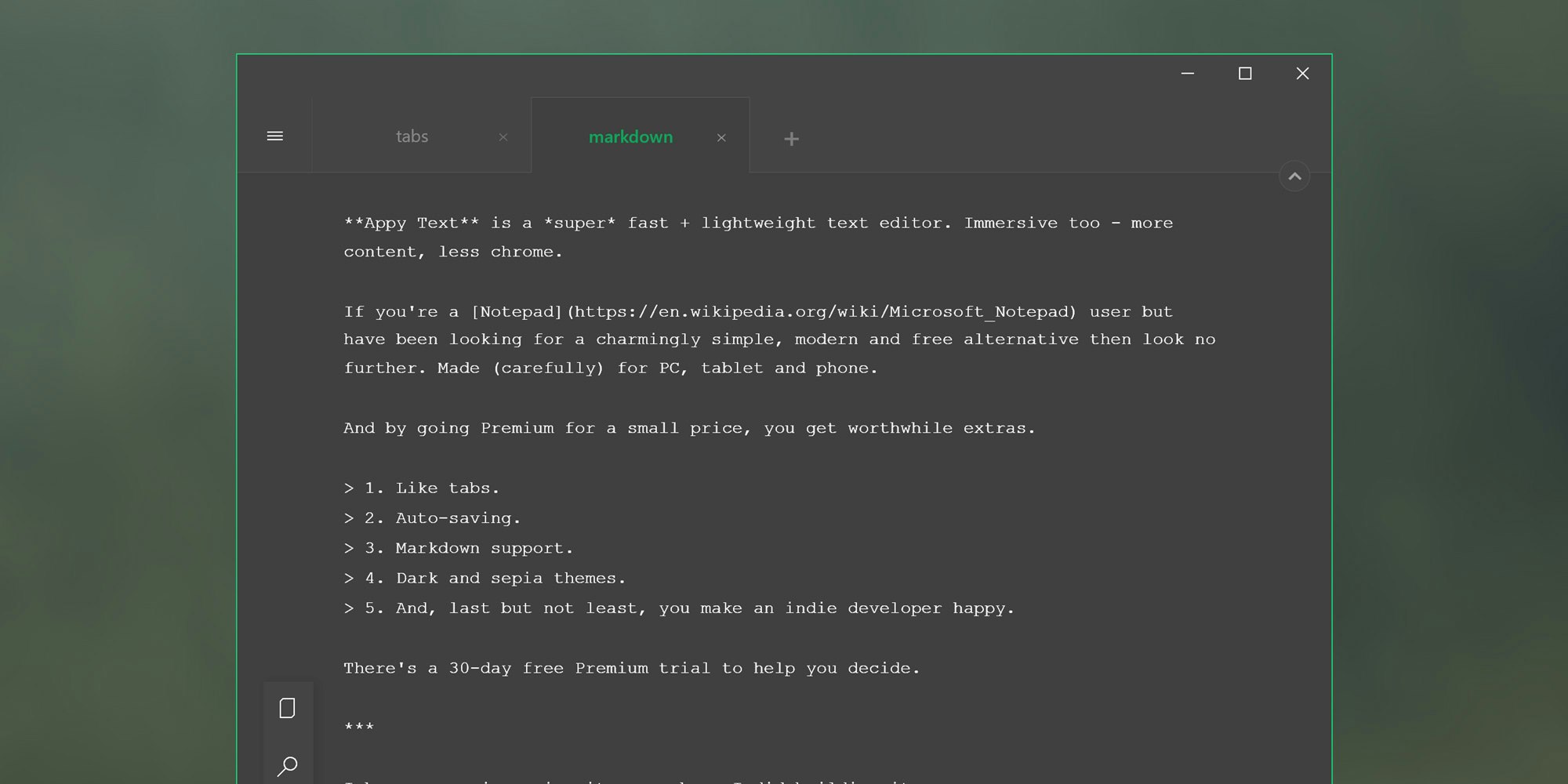Click the line '> 3. Markdown support.'

pos(459,548)
